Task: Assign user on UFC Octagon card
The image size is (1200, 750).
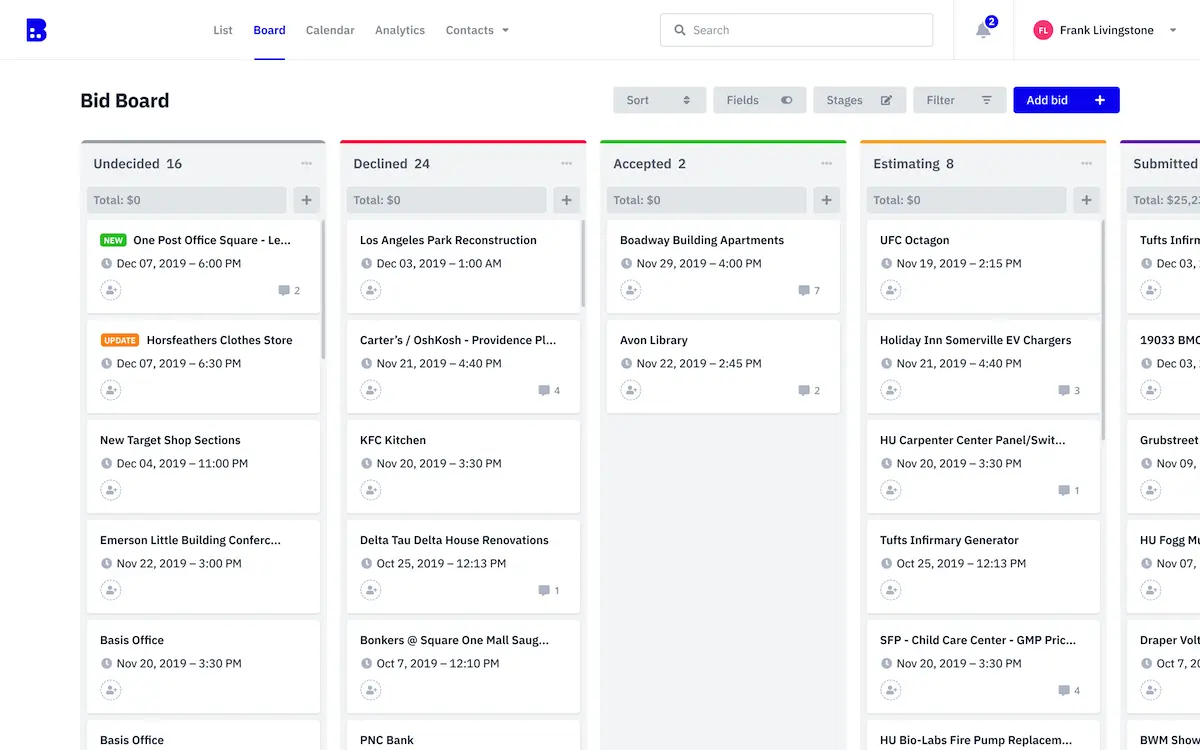Action: (891, 290)
